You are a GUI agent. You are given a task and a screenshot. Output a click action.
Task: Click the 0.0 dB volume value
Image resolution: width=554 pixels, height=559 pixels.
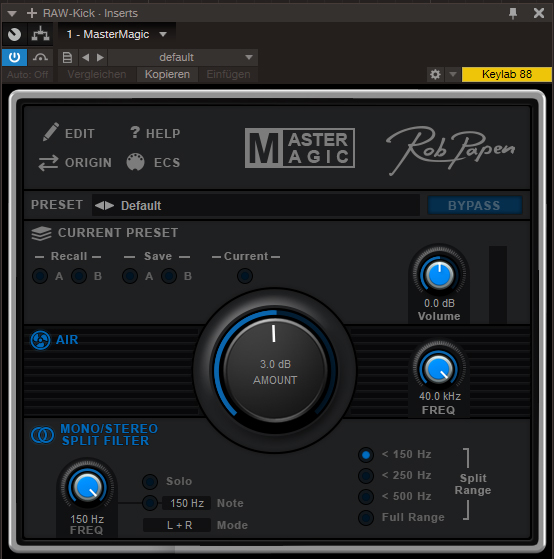(x=439, y=303)
